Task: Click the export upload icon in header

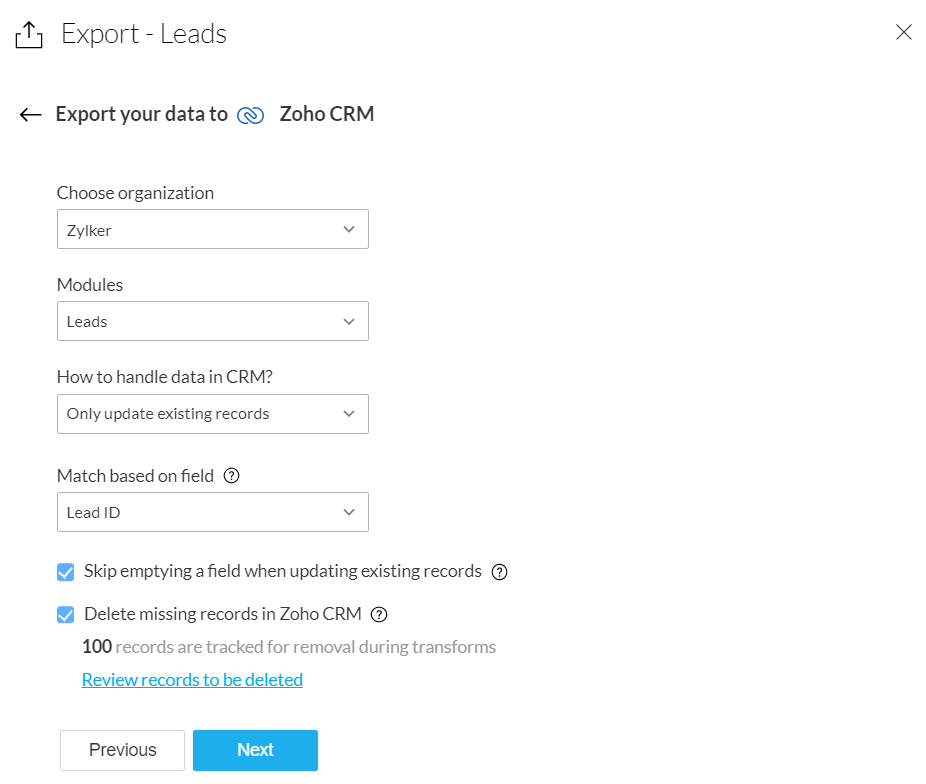Action: [x=29, y=35]
